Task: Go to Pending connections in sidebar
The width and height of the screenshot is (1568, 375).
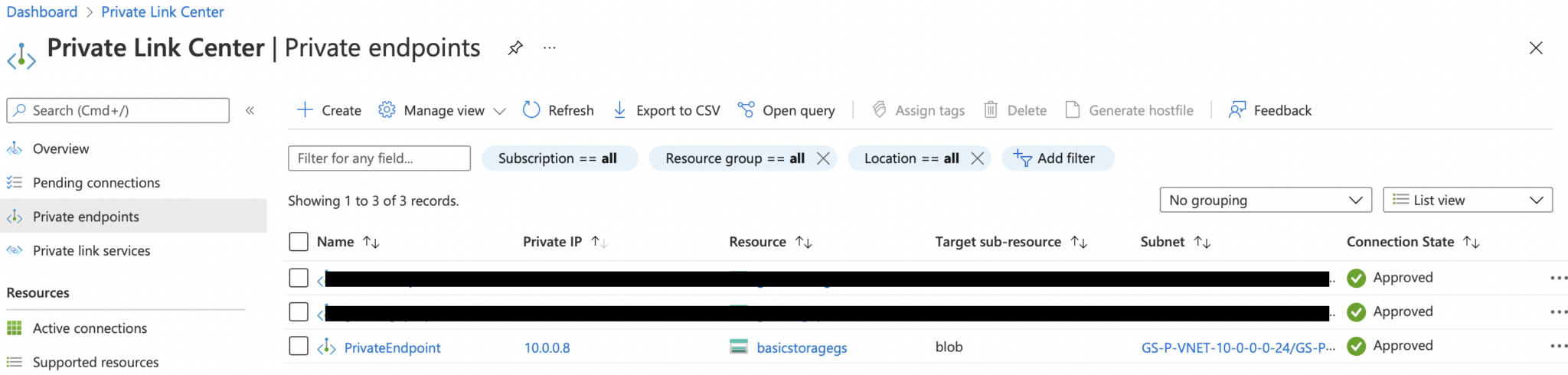Action: point(96,183)
